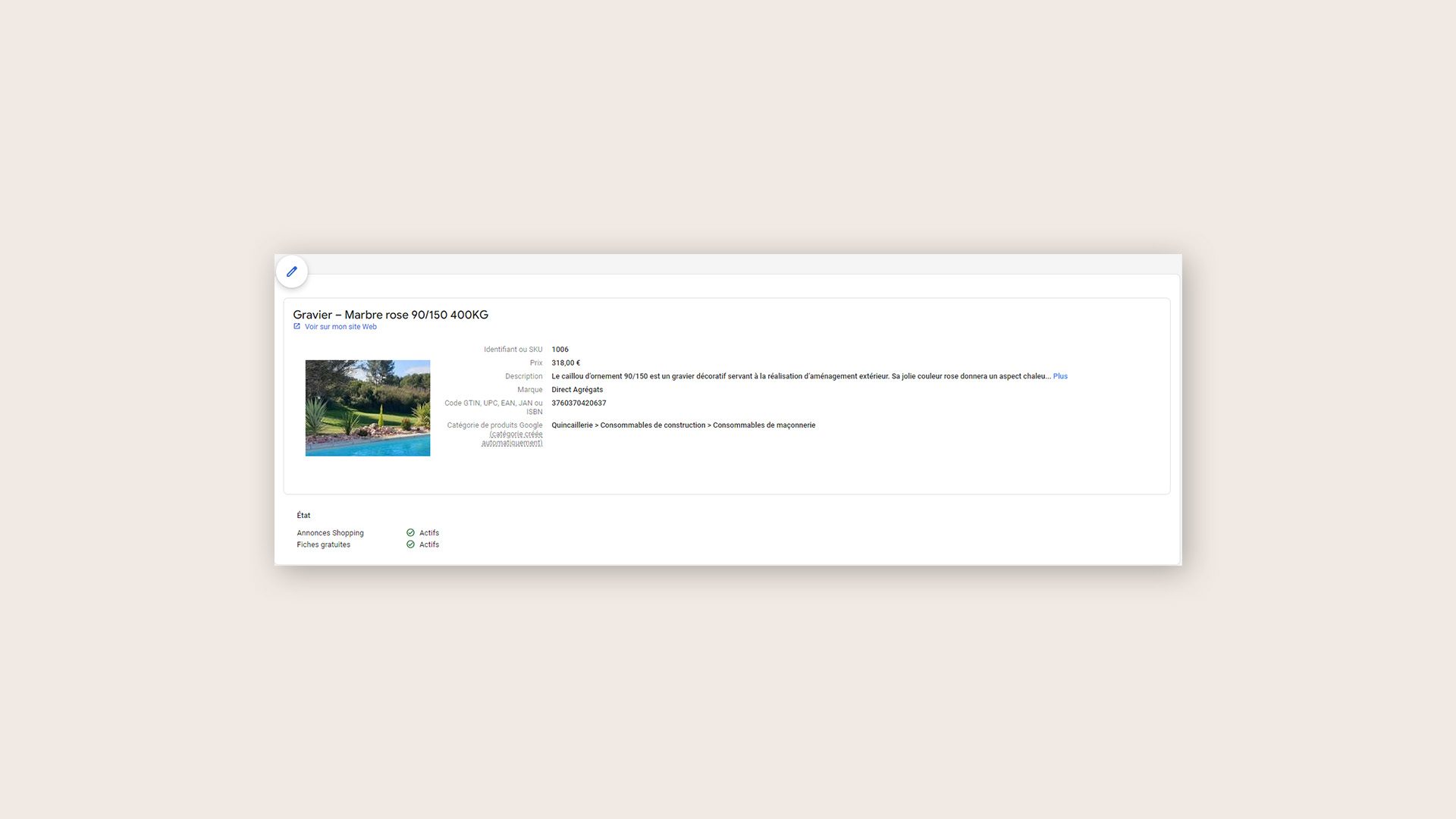The height and width of the screenshot is (819, 1456).
Task: Click the 'Actifs' status beside Fiches gratuites
Action: (x=429, y=544)
